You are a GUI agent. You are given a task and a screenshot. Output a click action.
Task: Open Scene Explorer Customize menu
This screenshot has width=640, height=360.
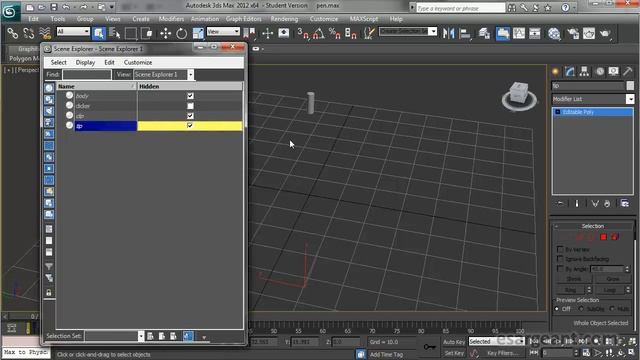coord(138,62)
